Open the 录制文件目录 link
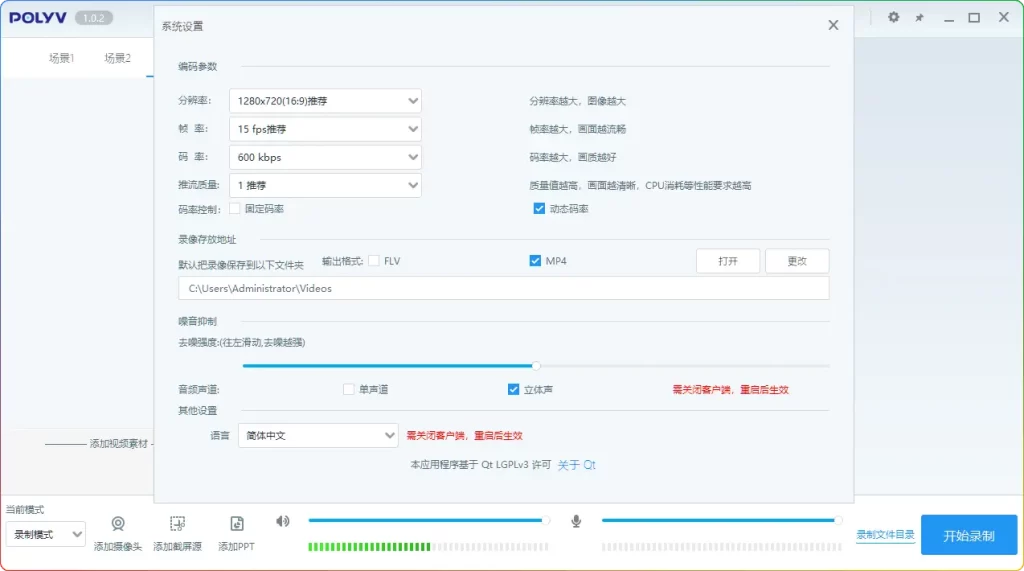Image resolution: width=1024 pixels, height=571 pixels. (885, 534)
